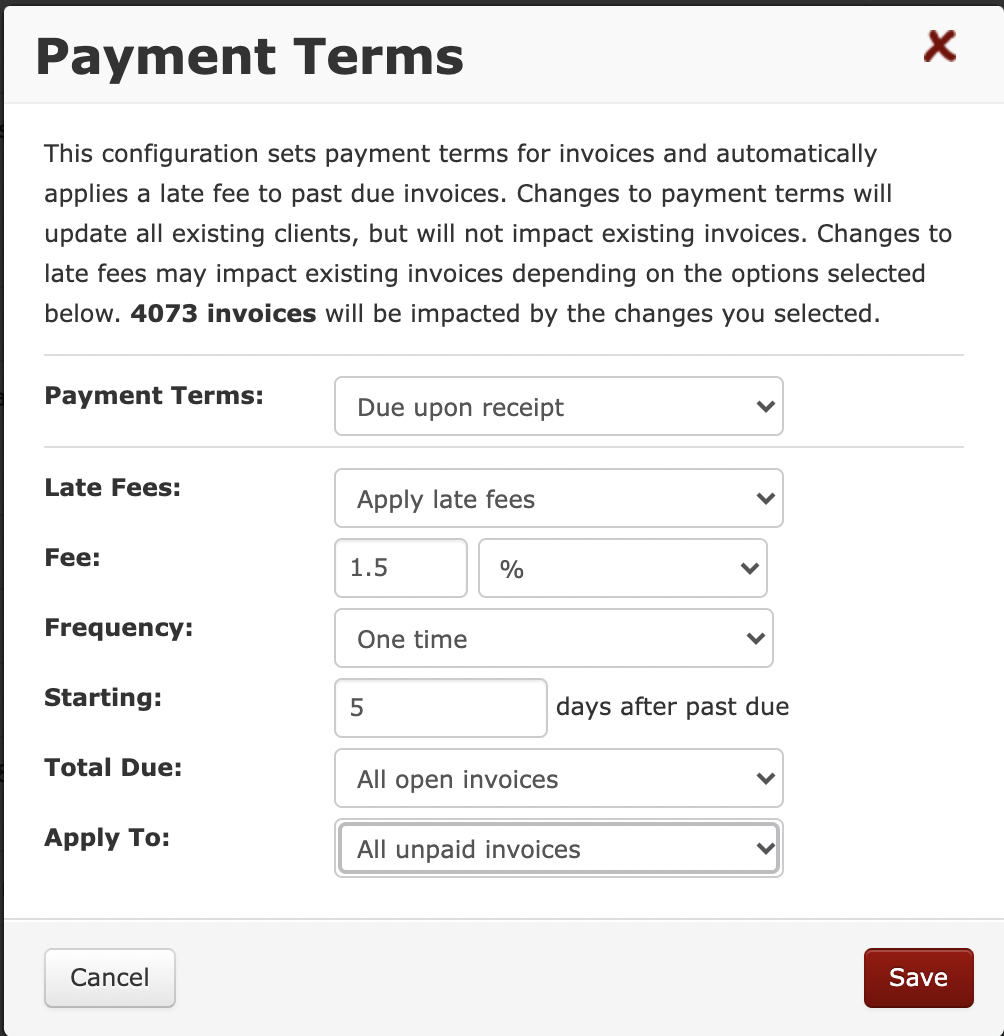Viewport: 1004px width, 1036px height.
Task: Click the Payment Terms dialog title
Action: pyautogui.click(x=250, y=57)
